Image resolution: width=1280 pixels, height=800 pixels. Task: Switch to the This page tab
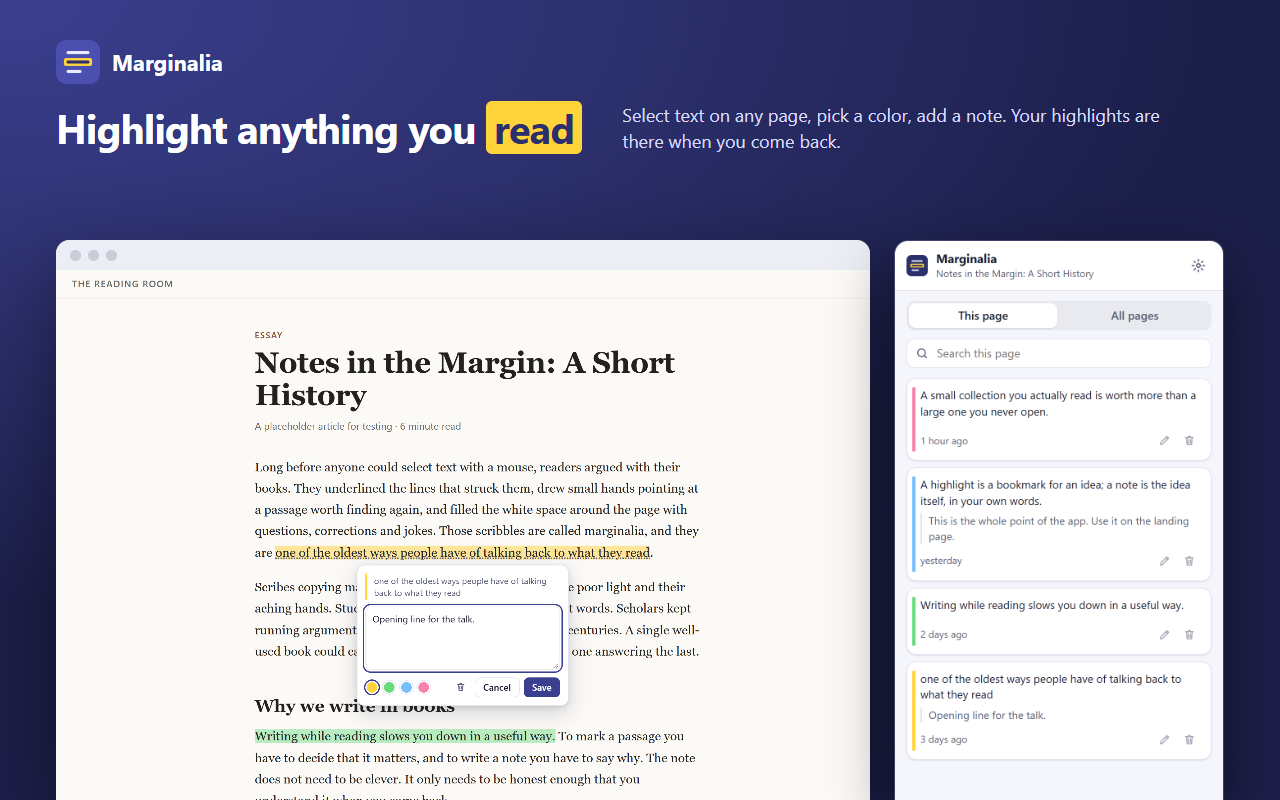click(x=983, y=316)
